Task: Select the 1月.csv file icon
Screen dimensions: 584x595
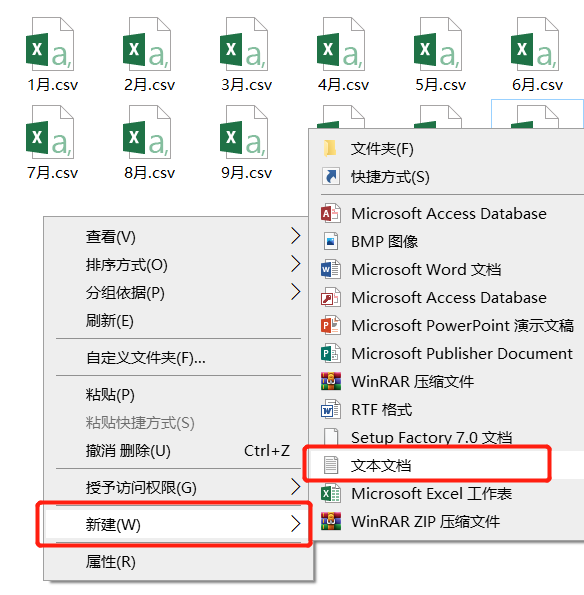Action: pyautogui.click(x=50, y=44)
